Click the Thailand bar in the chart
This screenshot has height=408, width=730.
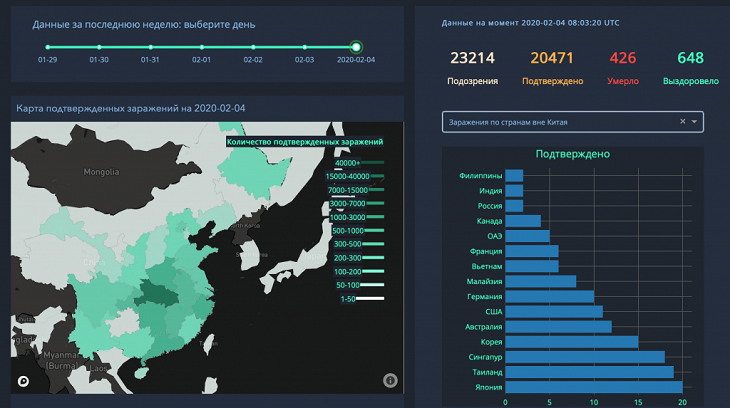coord(589,372)
